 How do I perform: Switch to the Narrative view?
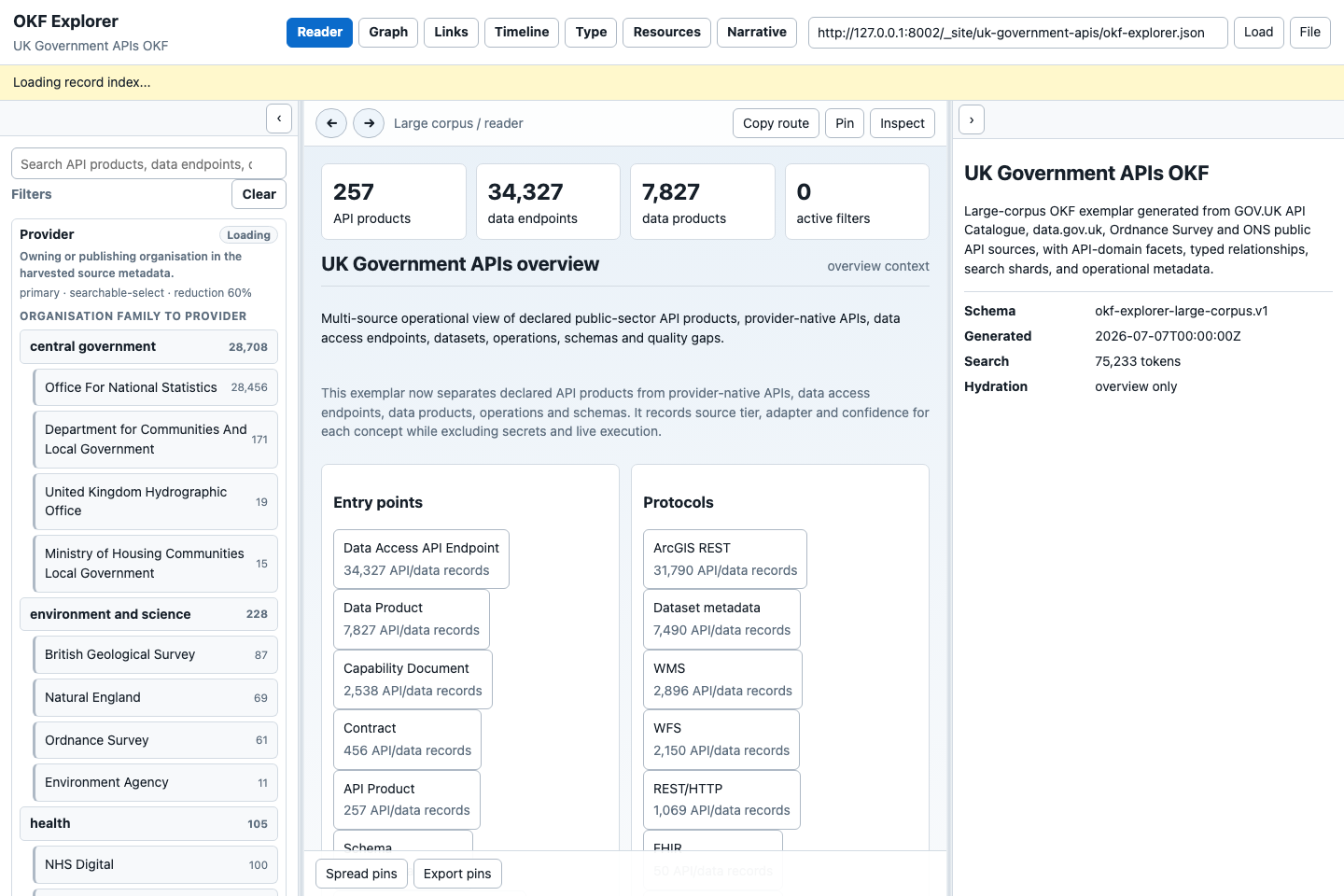[757, 32]
